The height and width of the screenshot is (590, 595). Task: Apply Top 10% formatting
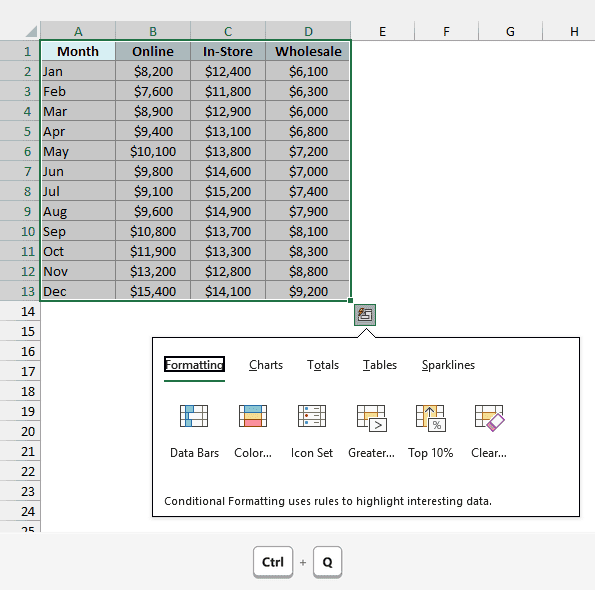coord(431,431)
